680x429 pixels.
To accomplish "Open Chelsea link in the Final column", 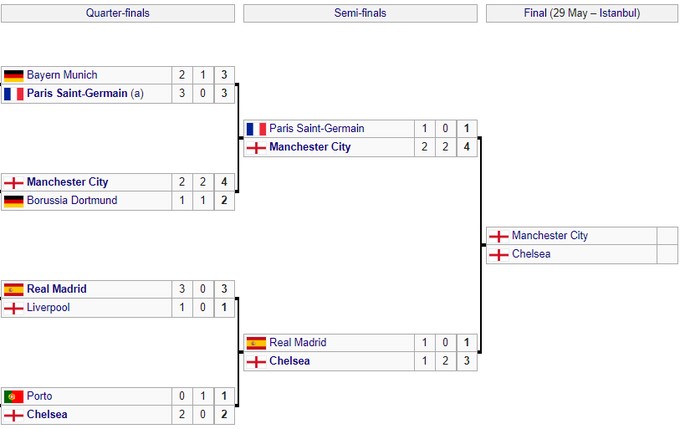I will click(531, 254).
